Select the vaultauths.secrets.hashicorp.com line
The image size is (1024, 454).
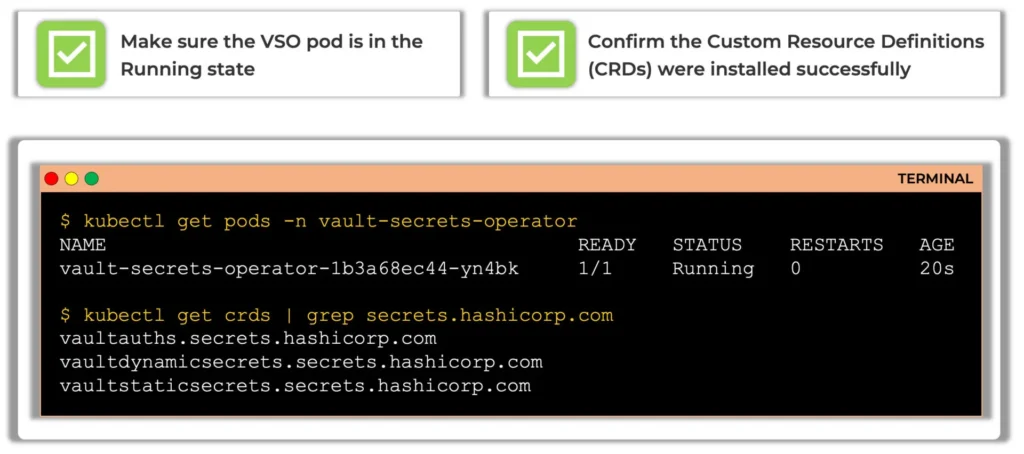point(248,339)
